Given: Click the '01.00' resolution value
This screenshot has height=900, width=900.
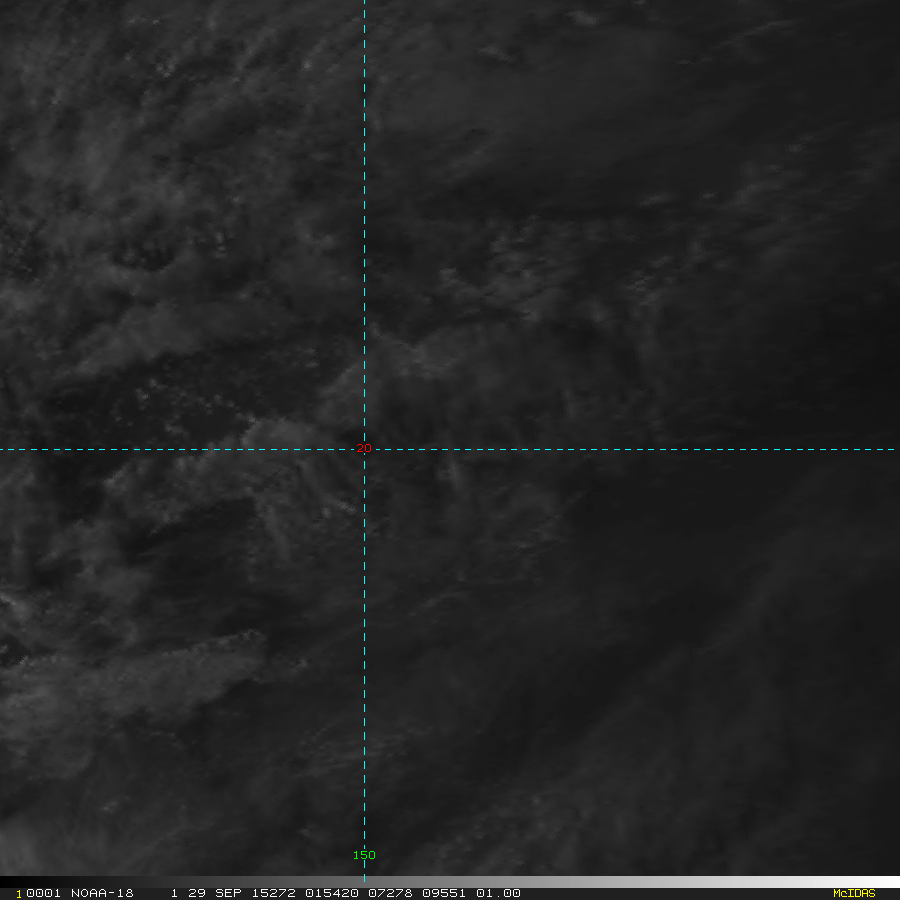Looking at the screenshot, I should (x=498, y=893).
